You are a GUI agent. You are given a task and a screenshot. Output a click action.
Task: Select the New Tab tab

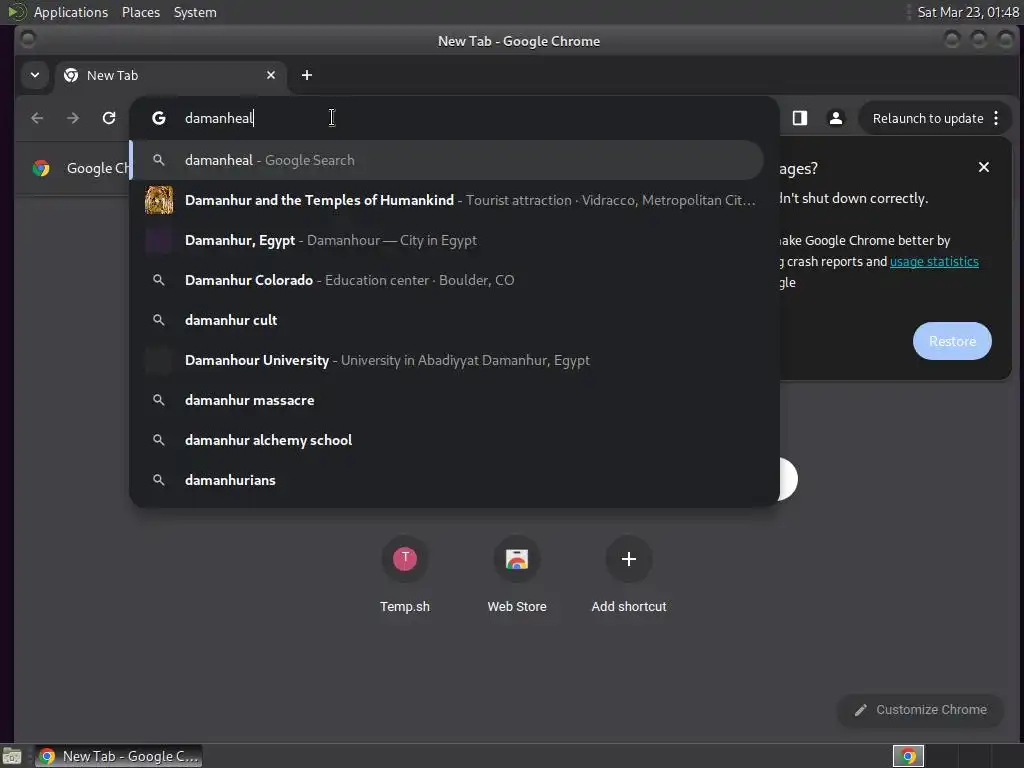click(170, 76)
